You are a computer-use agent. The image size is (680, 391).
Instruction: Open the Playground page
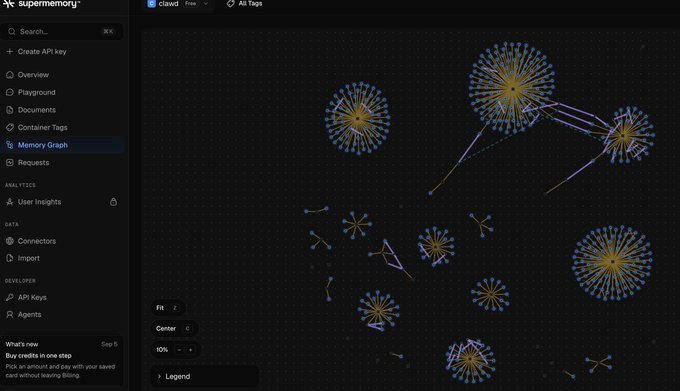click(63, 92)
